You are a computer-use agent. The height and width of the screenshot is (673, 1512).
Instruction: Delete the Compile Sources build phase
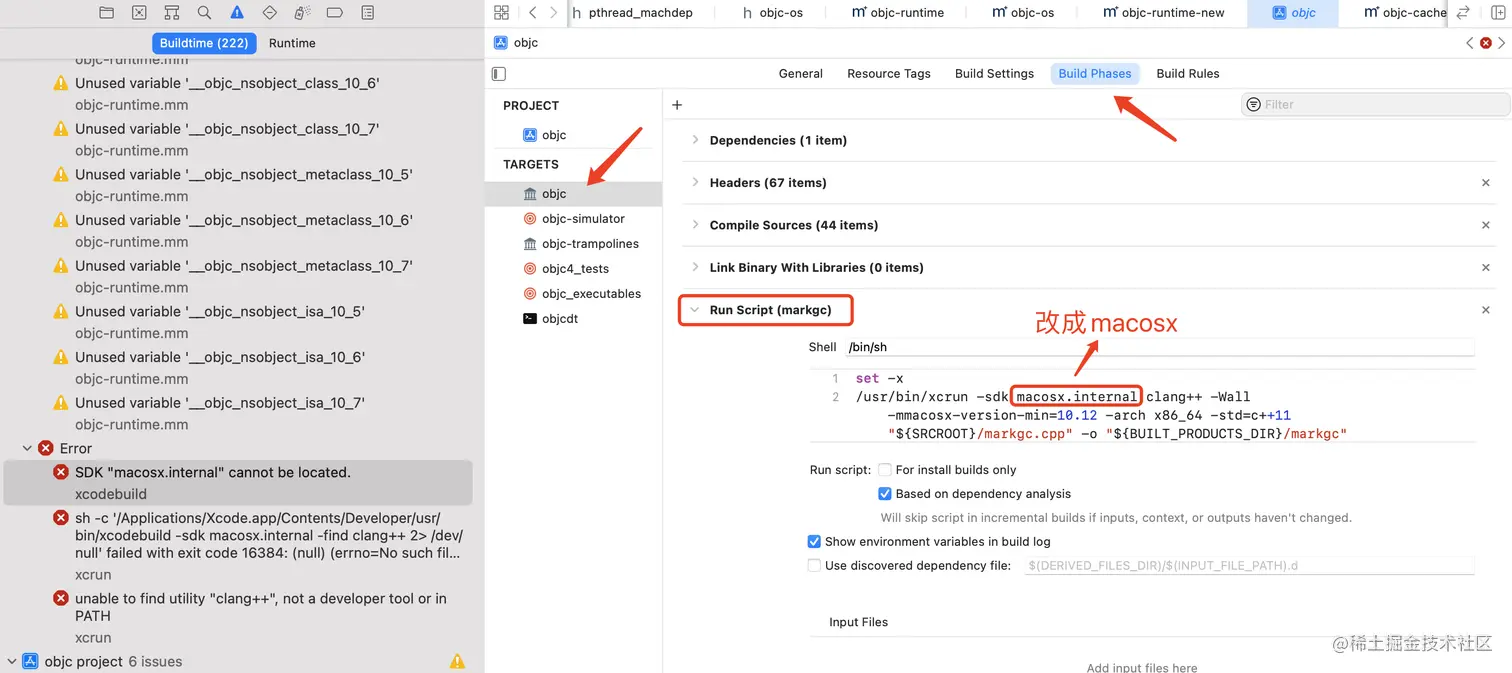click(x=1486, y=225)
